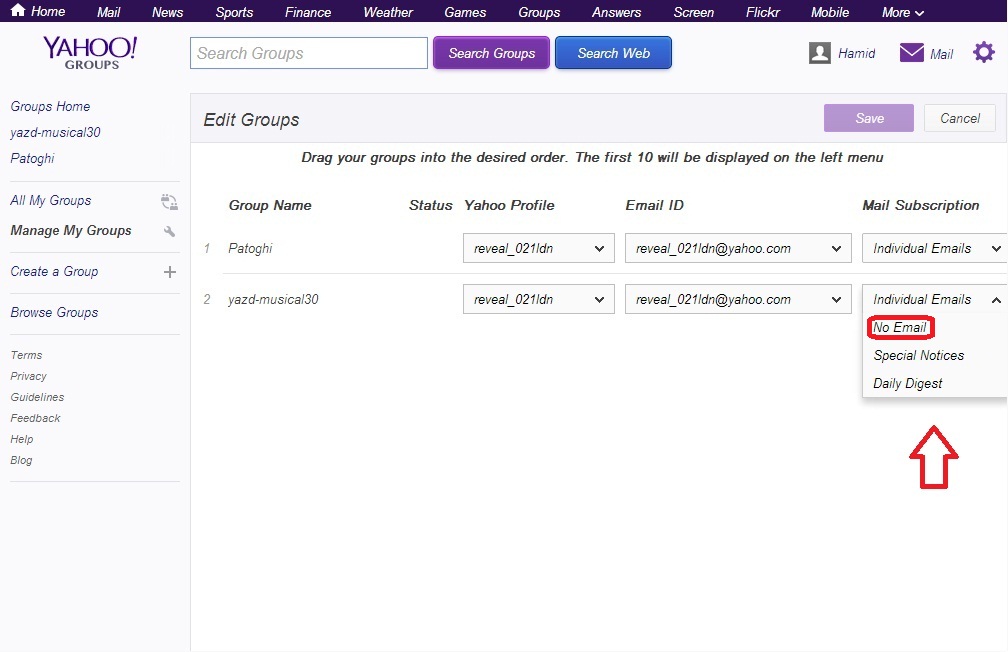This screenshot has height=652, width=1008.
Task: Open Flickr in top navigation
Action: coord(762,12)
